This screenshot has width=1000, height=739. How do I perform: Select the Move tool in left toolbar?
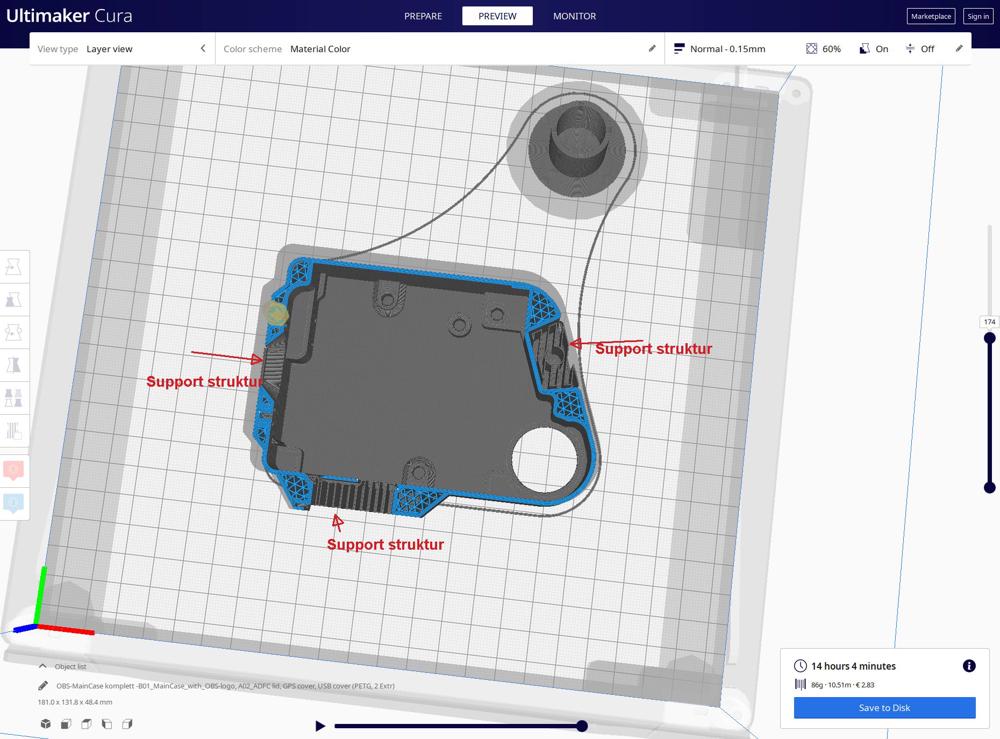[14, 267]
